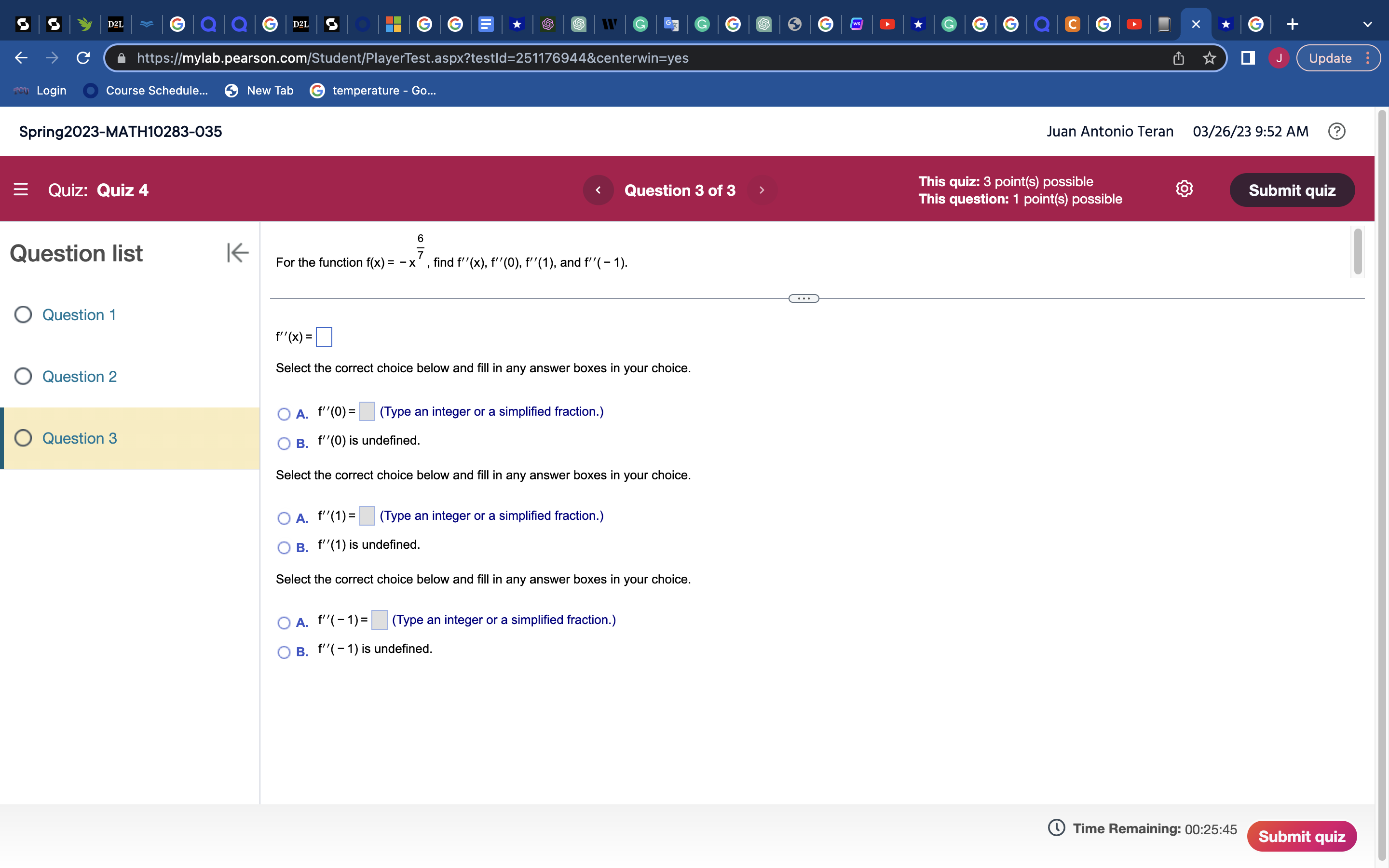Click the back navigation arrow

[20, 57]
